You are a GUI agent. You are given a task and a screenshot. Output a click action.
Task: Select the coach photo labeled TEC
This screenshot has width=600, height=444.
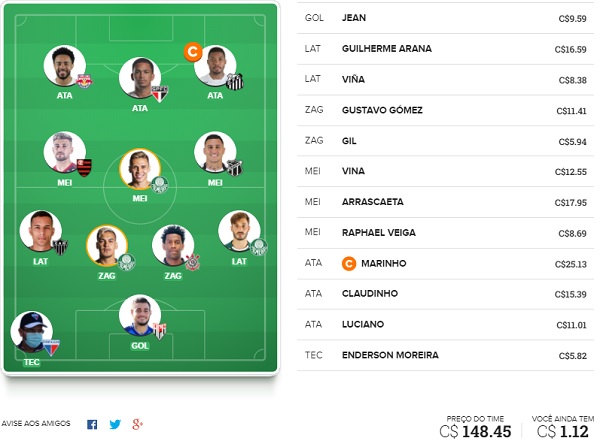tap(31, 331)
